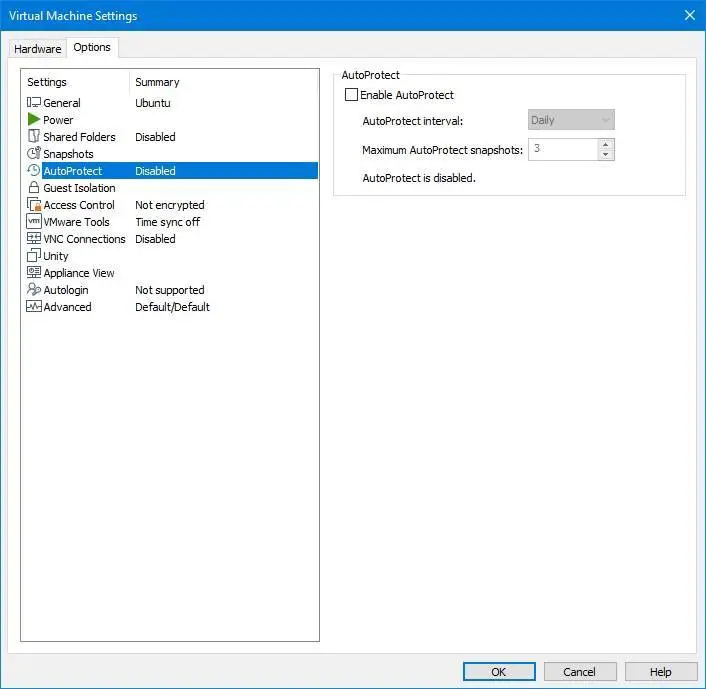Select the General row label

(x=62, y=103)
